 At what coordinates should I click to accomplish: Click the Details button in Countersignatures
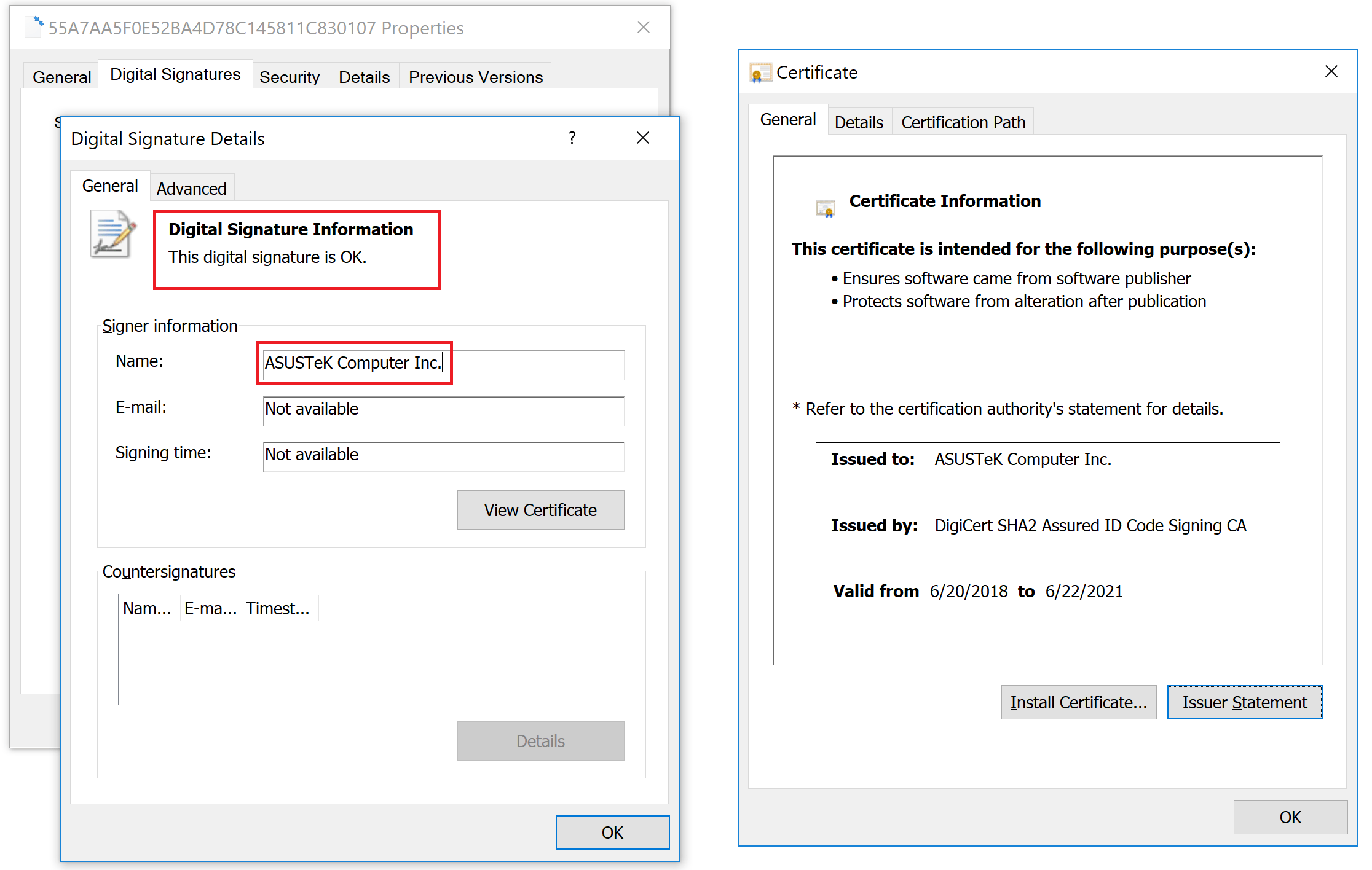540,740
